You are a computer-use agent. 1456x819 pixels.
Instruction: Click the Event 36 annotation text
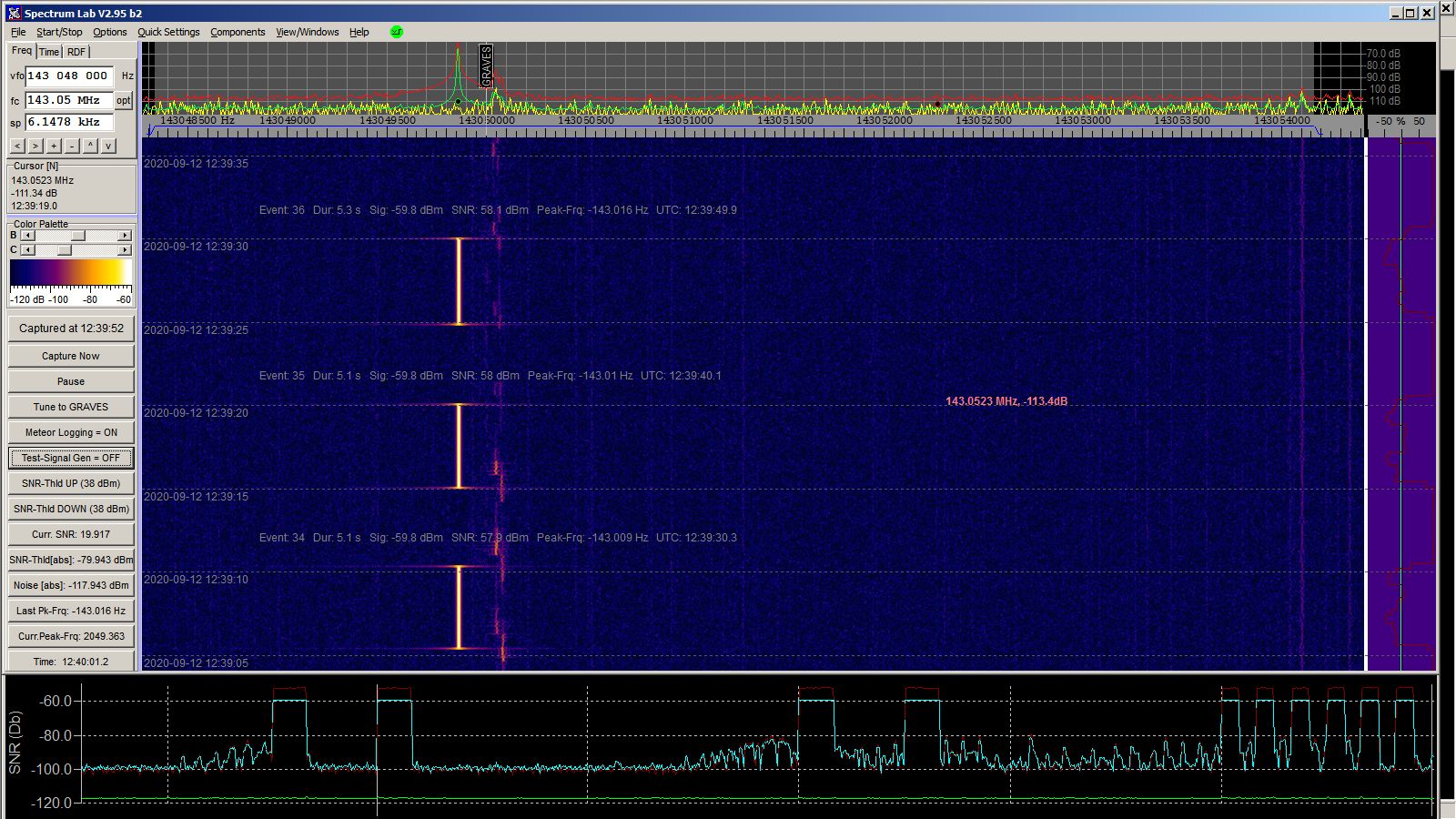(x=498, y=210)
